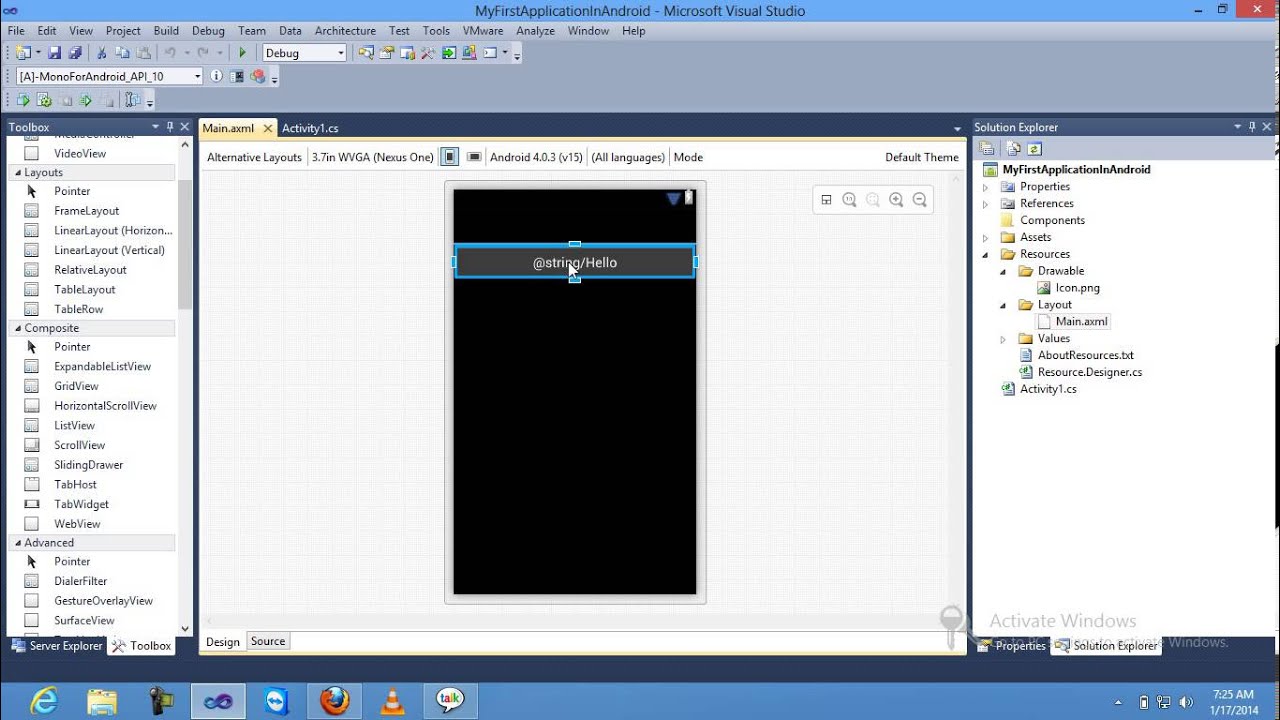The width and height of the screenshot is (1280, 720).
Task: Start debugging with the green play icon
Action: click(x=242, y=53)
